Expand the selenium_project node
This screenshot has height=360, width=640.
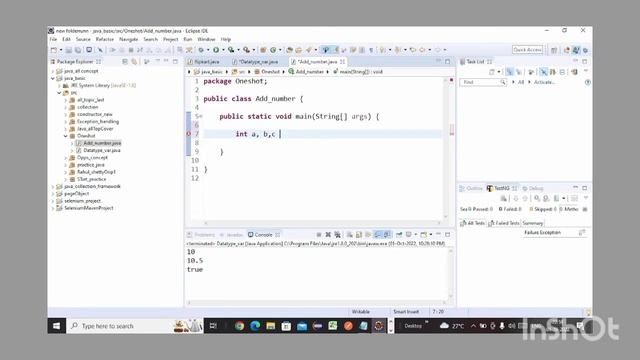click(x=53, y=201)
